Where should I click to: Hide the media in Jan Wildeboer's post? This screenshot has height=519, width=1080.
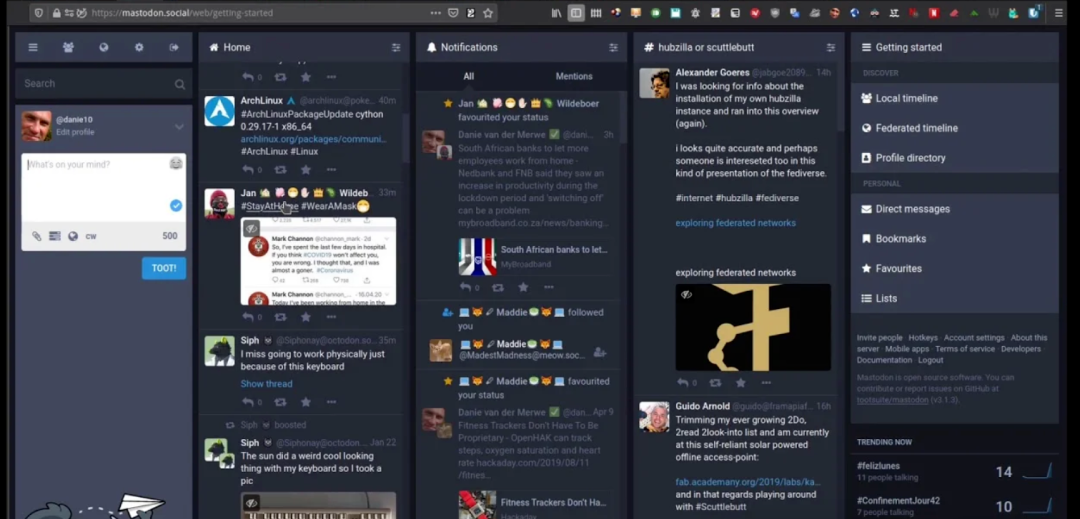tap(251, 228)
